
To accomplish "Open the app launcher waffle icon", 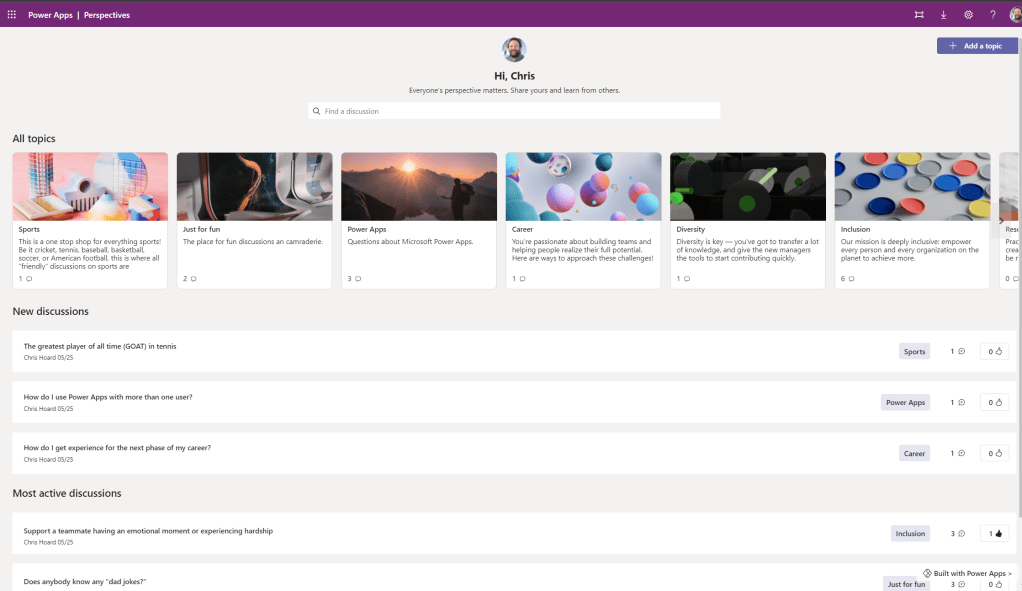I will pyautogui.click(x=12, y=15).
